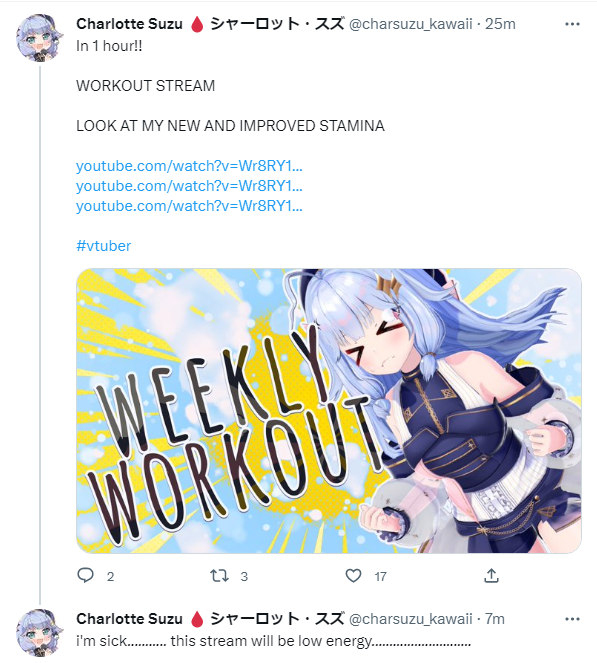597x663 pixels.
Task: Open the "i'm sick" reply tweet text
Action: [x=273, y=641]
